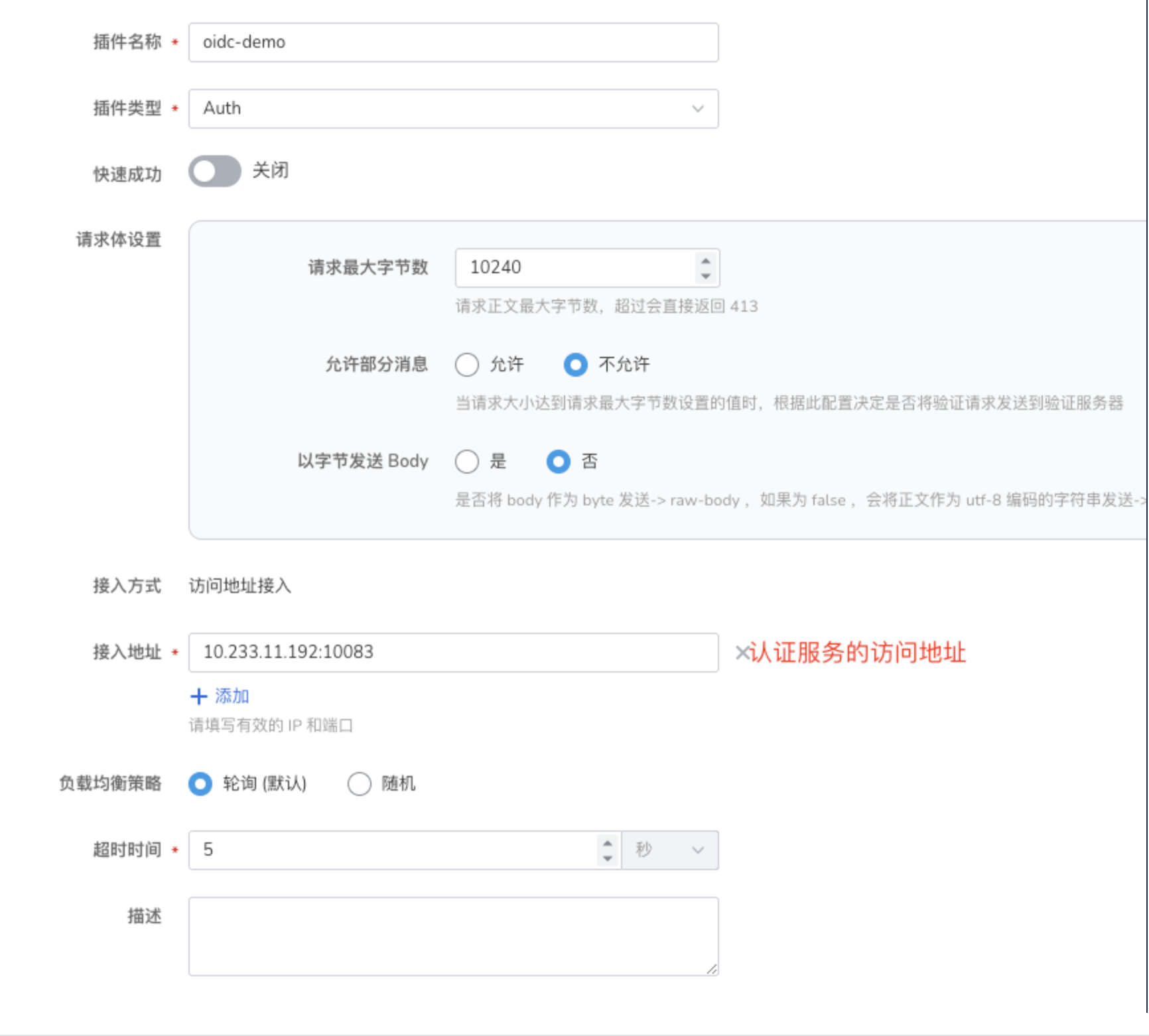
Task: Increase 超时时间 value with up arrow
Action: click(x=607, y=843)
